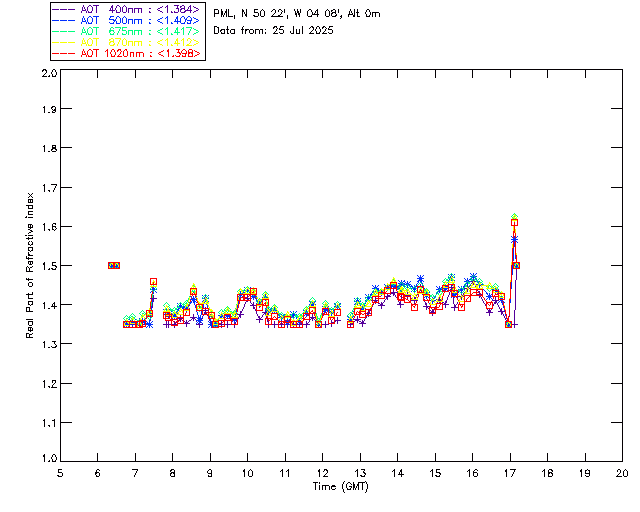Screen dimensions: 640x512
Task: Click the x-axis tick label 17
Action: pos(510,473)
